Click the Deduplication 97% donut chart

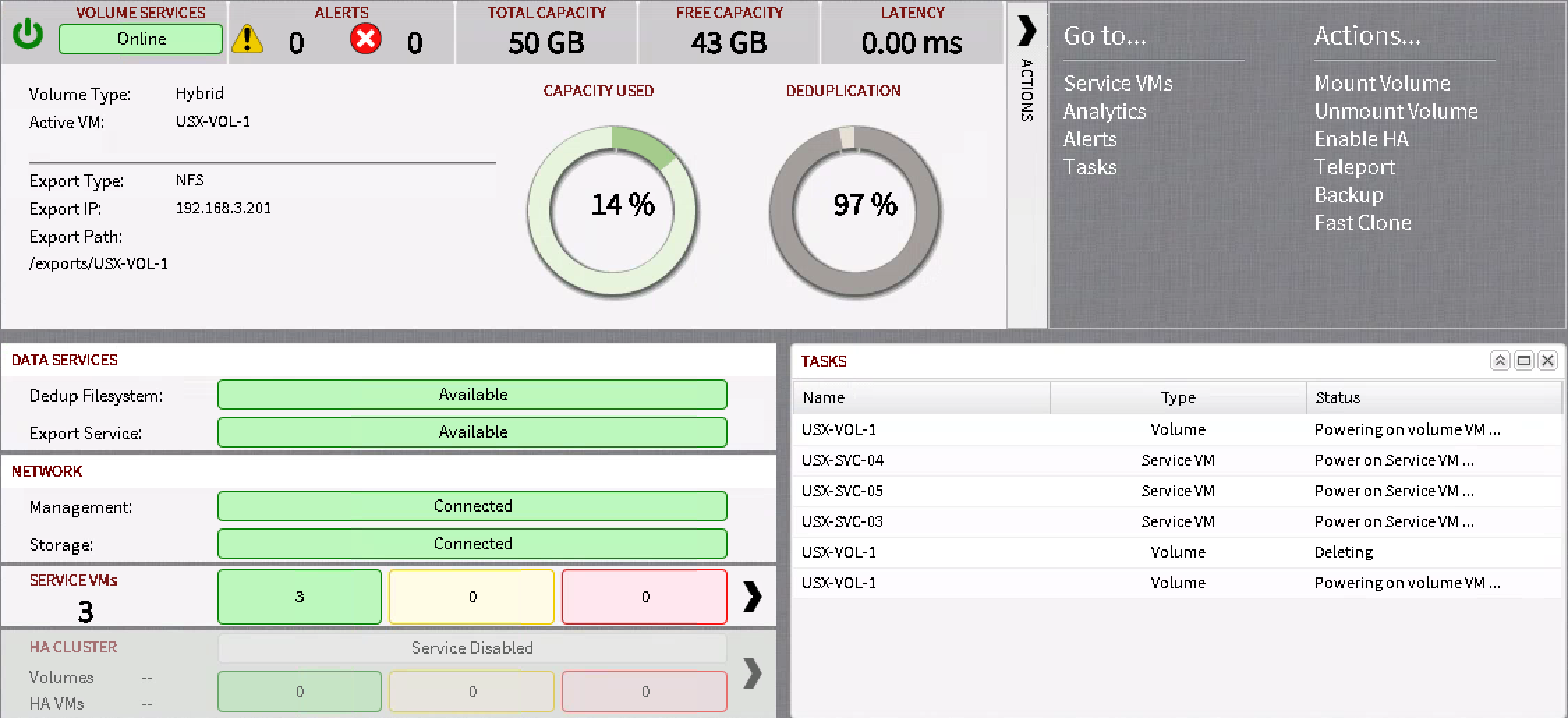pyautogui.click(x=855, y=211)
